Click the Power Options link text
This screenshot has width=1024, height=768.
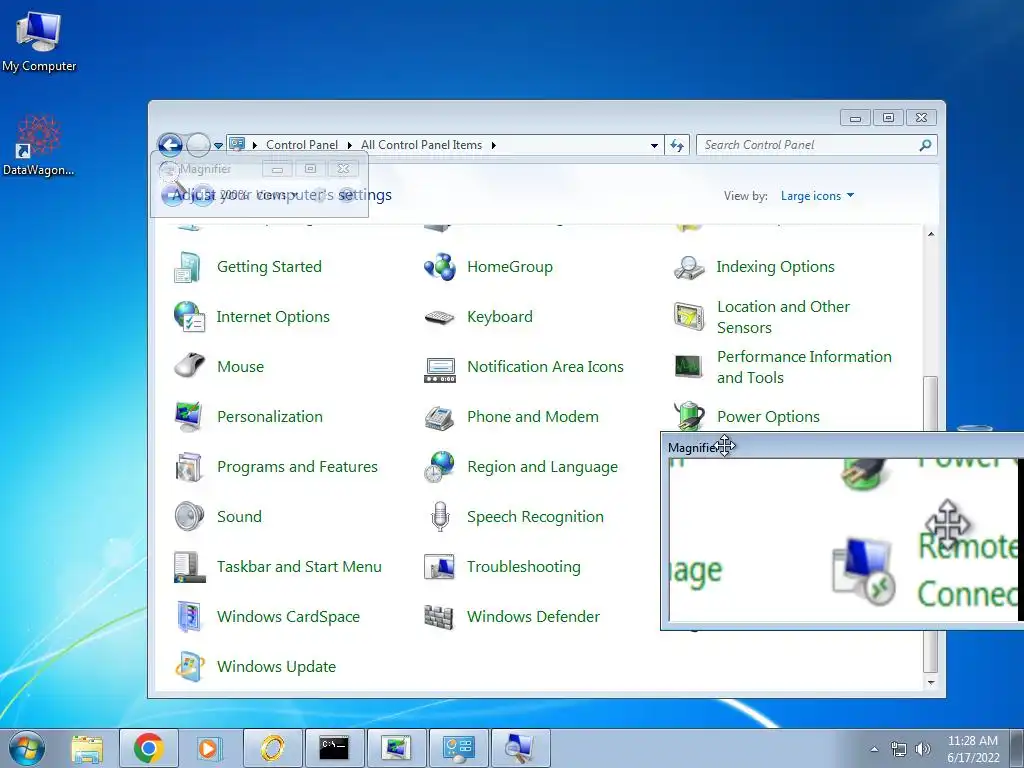768,417
